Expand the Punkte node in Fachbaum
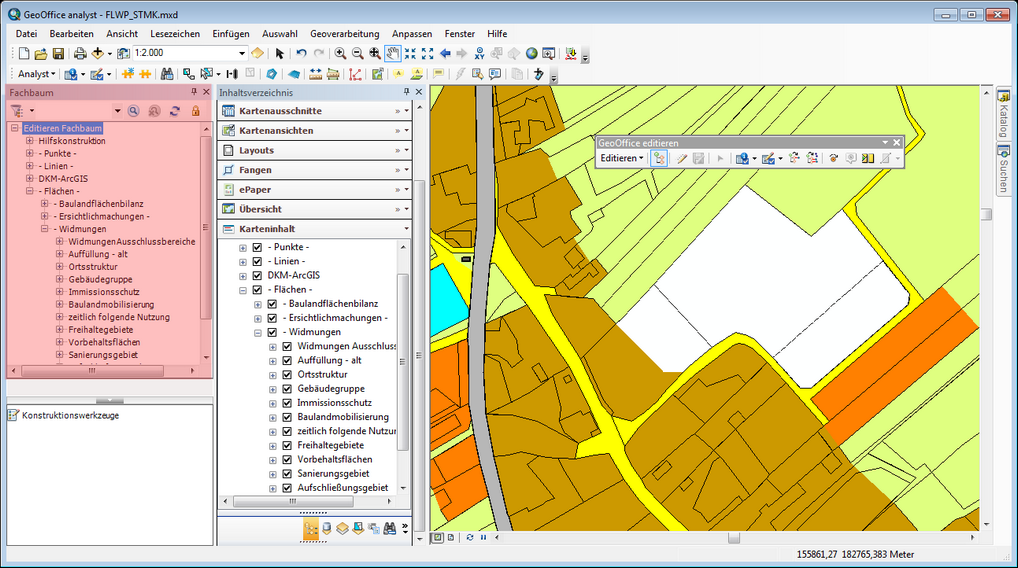1018x568 pixels. pyautogui.click(x=30, y=153)
